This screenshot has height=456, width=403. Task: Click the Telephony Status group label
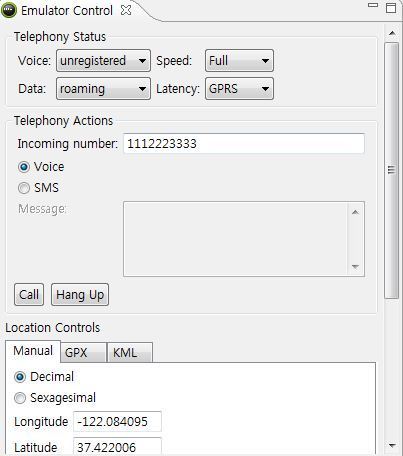click(x=60, y=37)
